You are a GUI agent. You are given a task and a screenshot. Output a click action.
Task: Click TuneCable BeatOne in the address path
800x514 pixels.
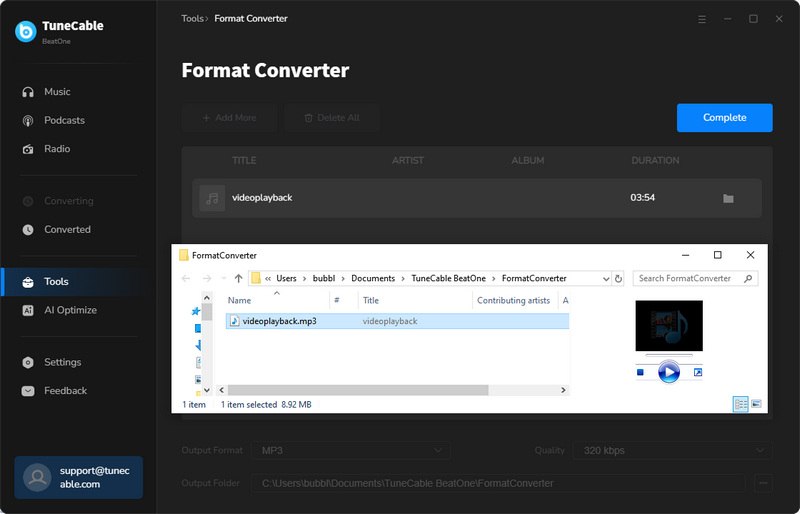pyautogui.click(x=448, y=279)
